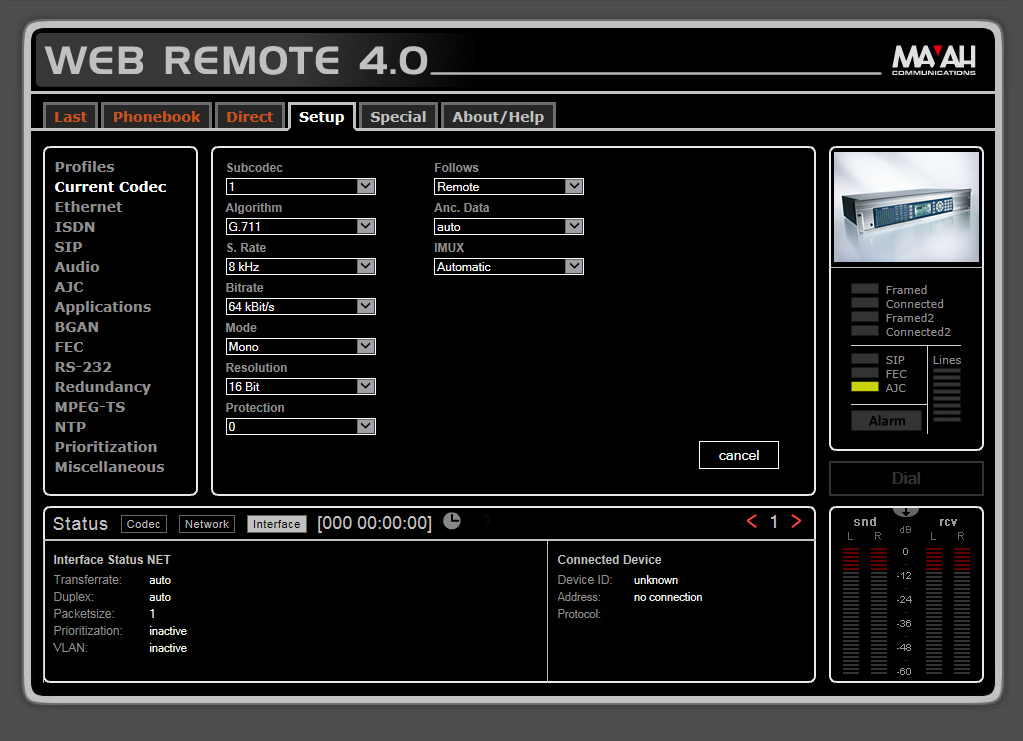1023x741 pixels.
Task: Click the Connected status indicator
Action: (x=864, y=303)
